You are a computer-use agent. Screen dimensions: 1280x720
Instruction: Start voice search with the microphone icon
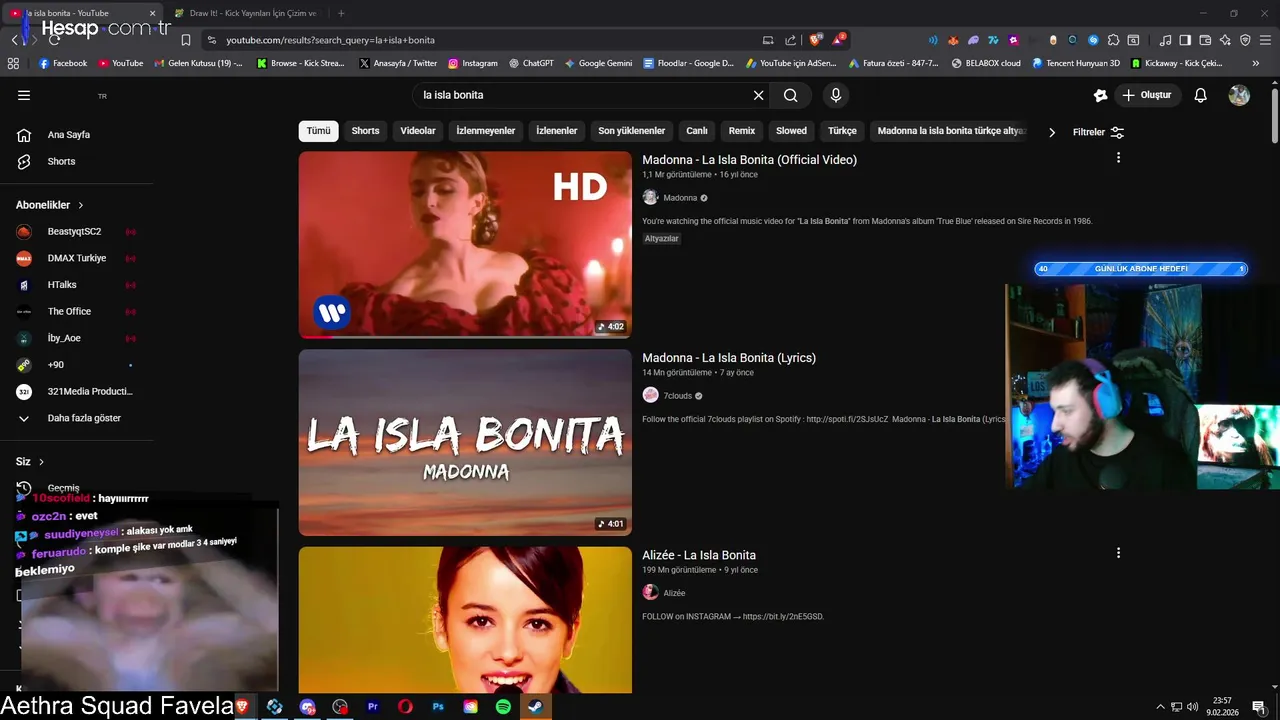(836, 95)
